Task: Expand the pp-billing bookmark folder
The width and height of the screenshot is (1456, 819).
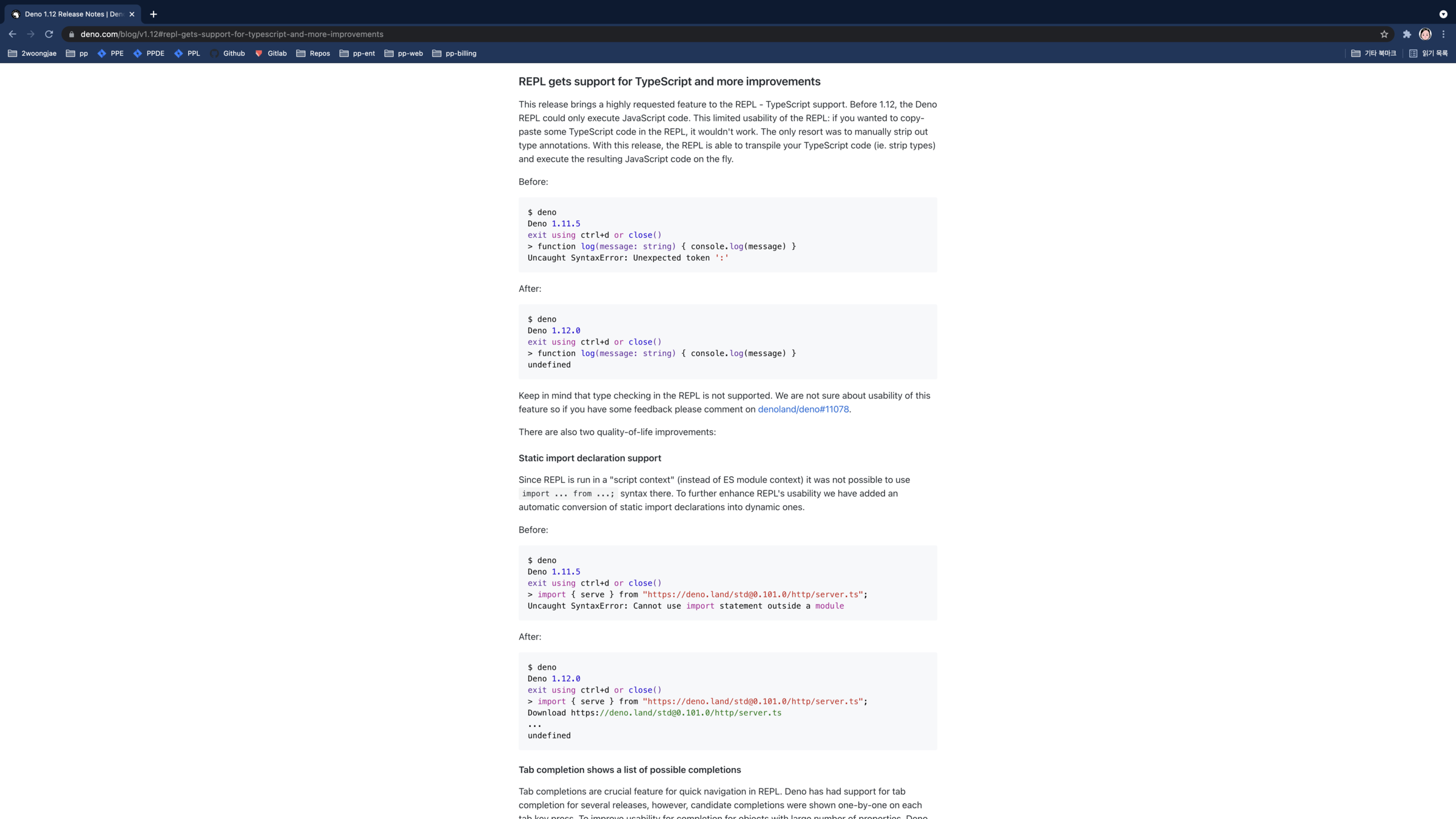Action: coord(454,53)
